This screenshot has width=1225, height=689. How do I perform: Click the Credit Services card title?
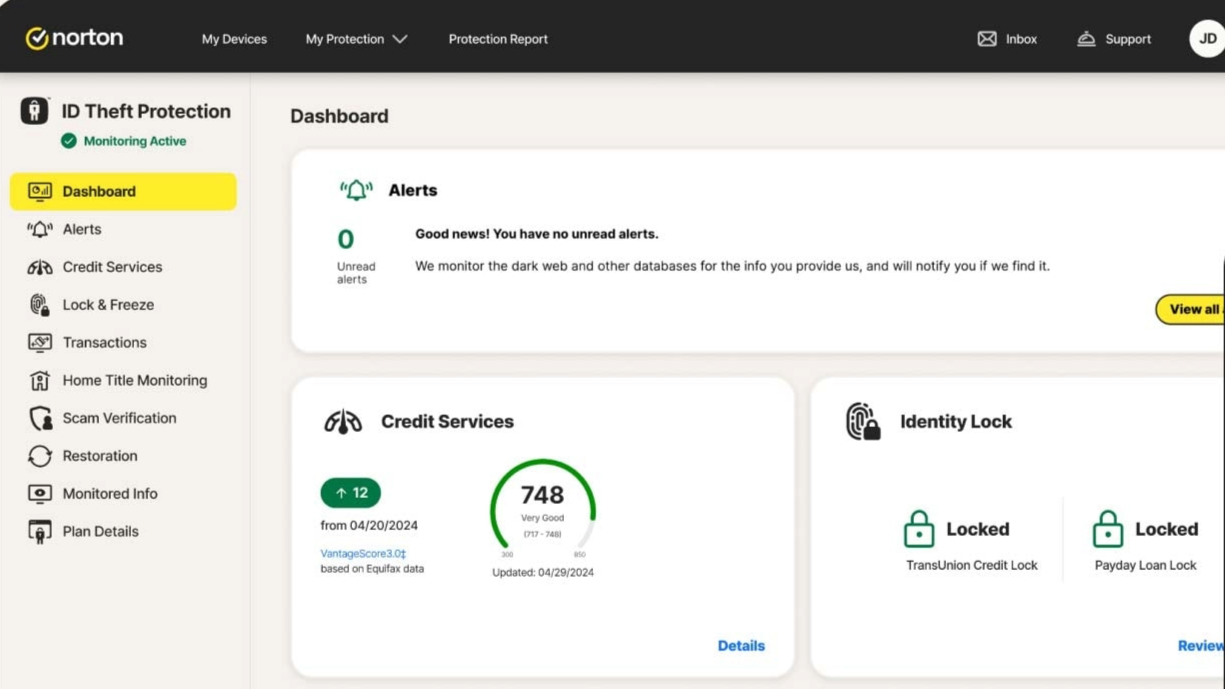point(447,422)
